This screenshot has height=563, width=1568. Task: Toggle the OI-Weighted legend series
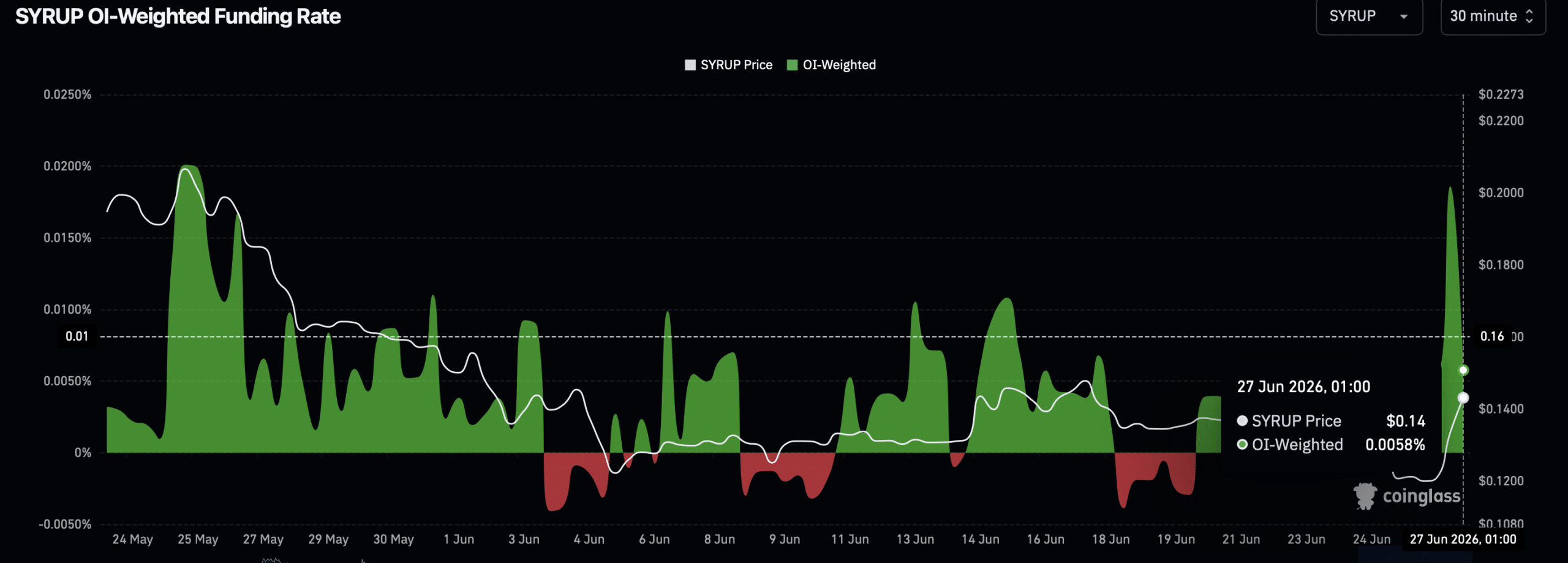click(x=831, y=65)
